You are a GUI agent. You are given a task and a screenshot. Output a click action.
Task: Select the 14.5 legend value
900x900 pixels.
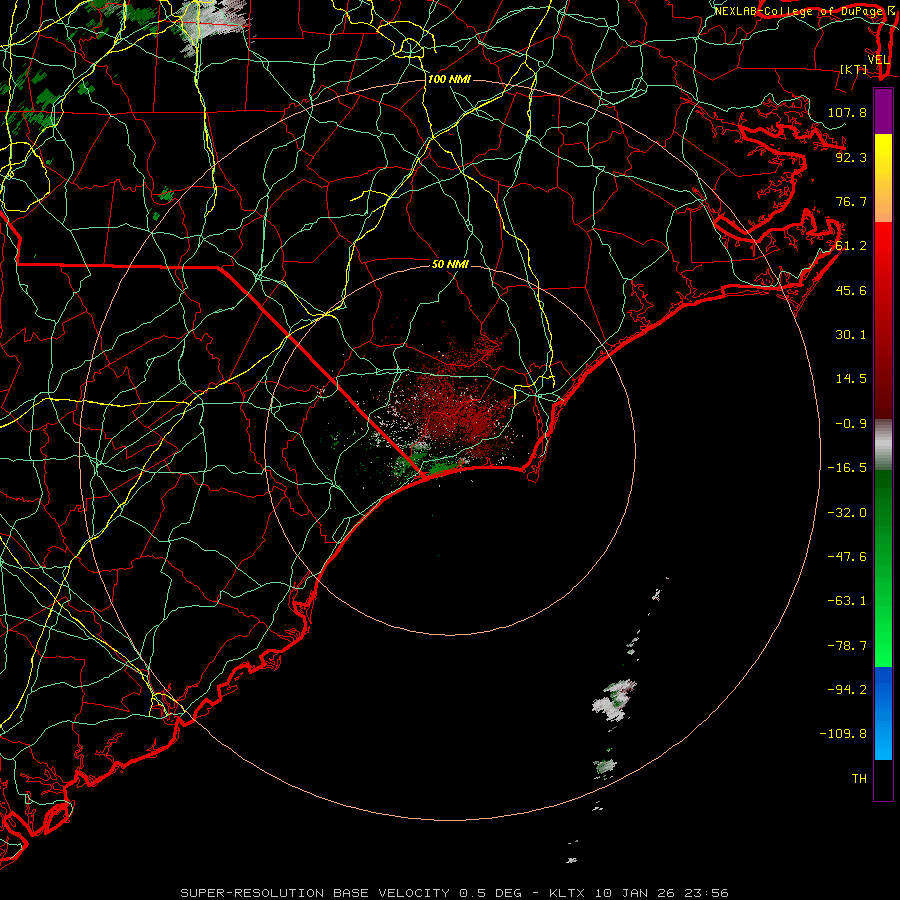tap(851, 379)
